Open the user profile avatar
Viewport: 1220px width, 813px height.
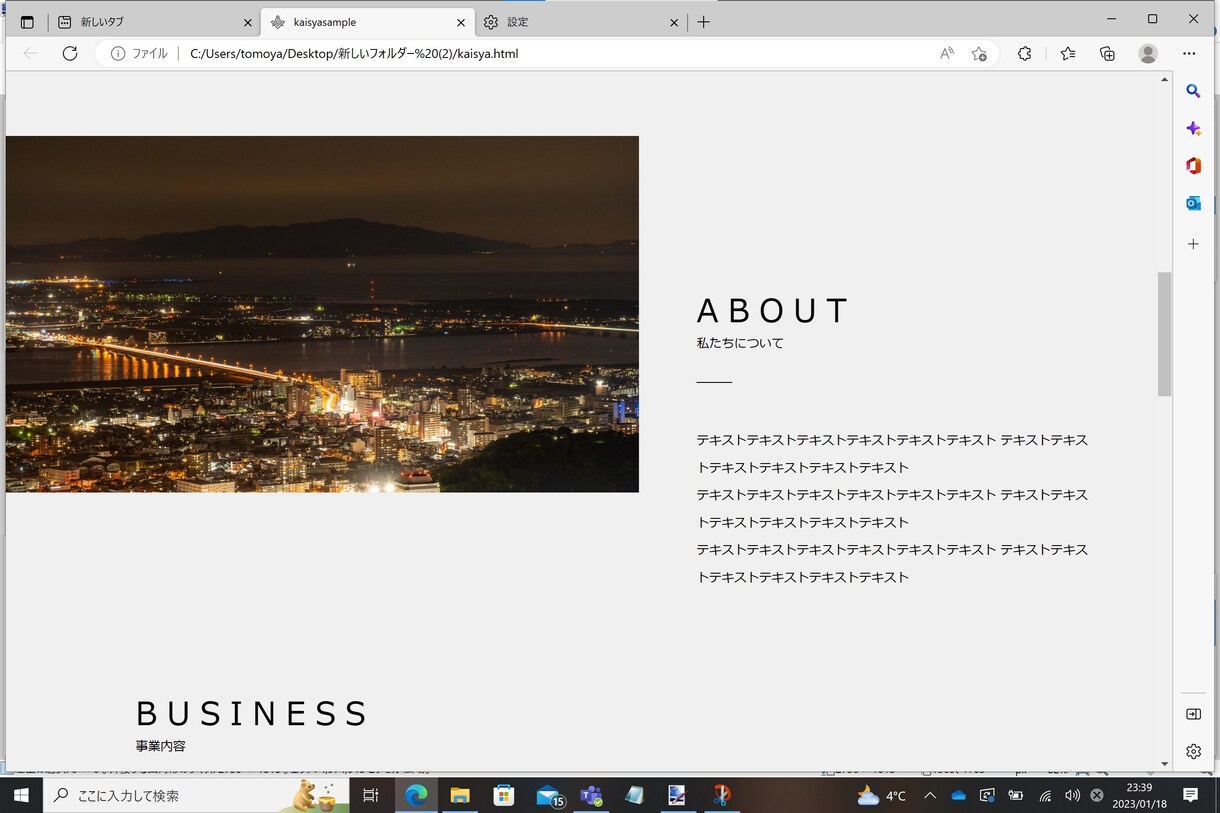point(1148,53)
